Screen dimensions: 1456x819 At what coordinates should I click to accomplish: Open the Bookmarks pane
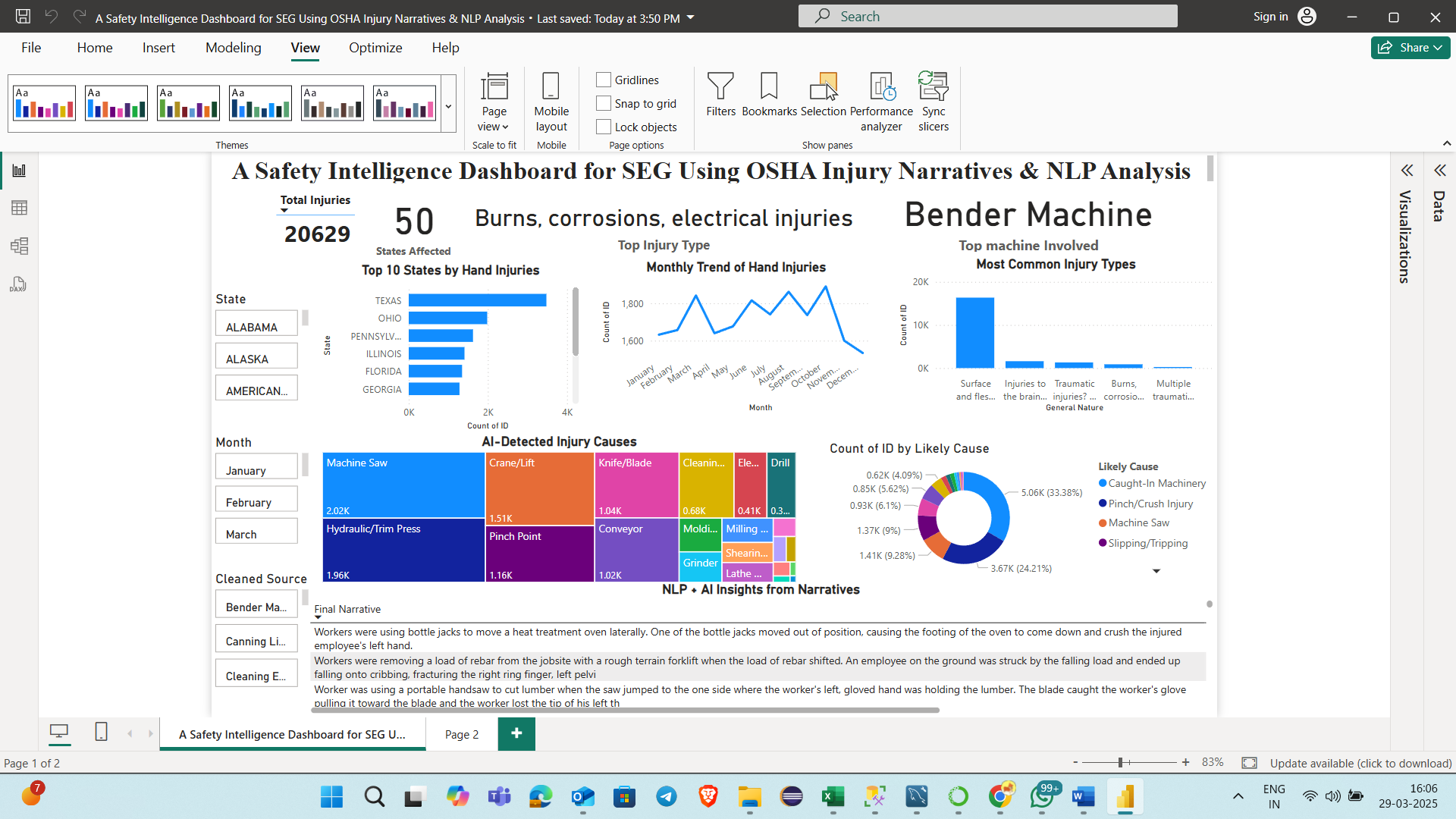(x=769, y=95)
